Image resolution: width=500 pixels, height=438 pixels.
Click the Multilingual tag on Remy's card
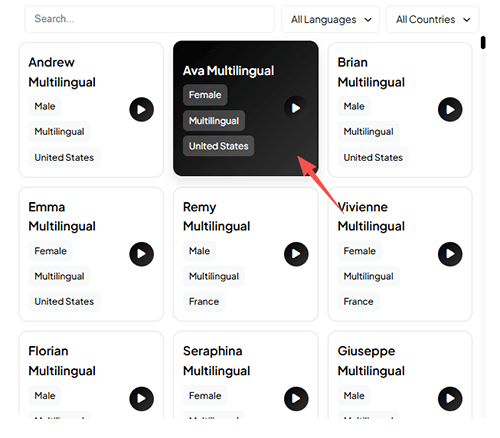[x=214, y=276]
